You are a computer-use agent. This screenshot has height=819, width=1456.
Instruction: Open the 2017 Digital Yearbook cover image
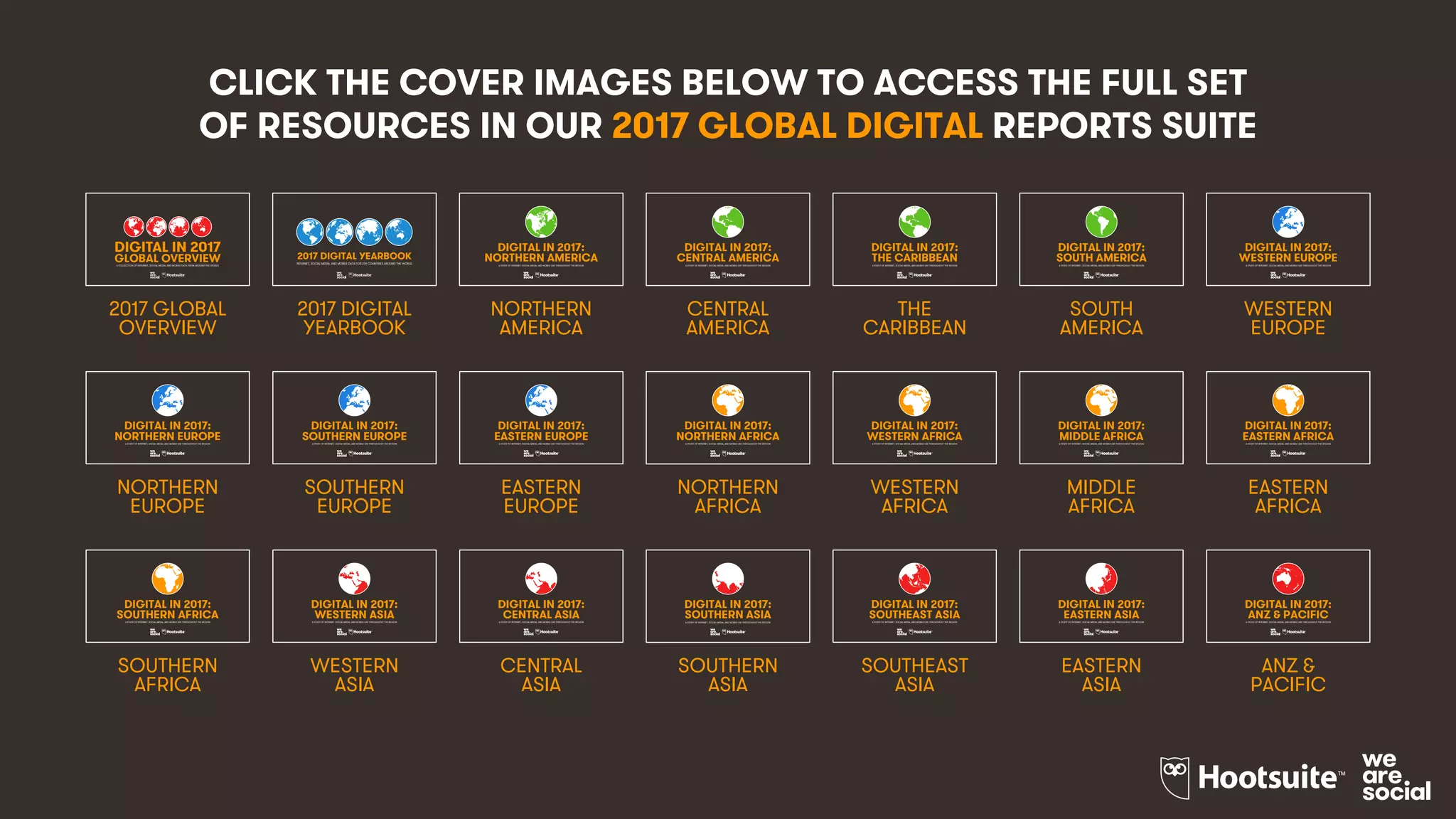point(355,240)
